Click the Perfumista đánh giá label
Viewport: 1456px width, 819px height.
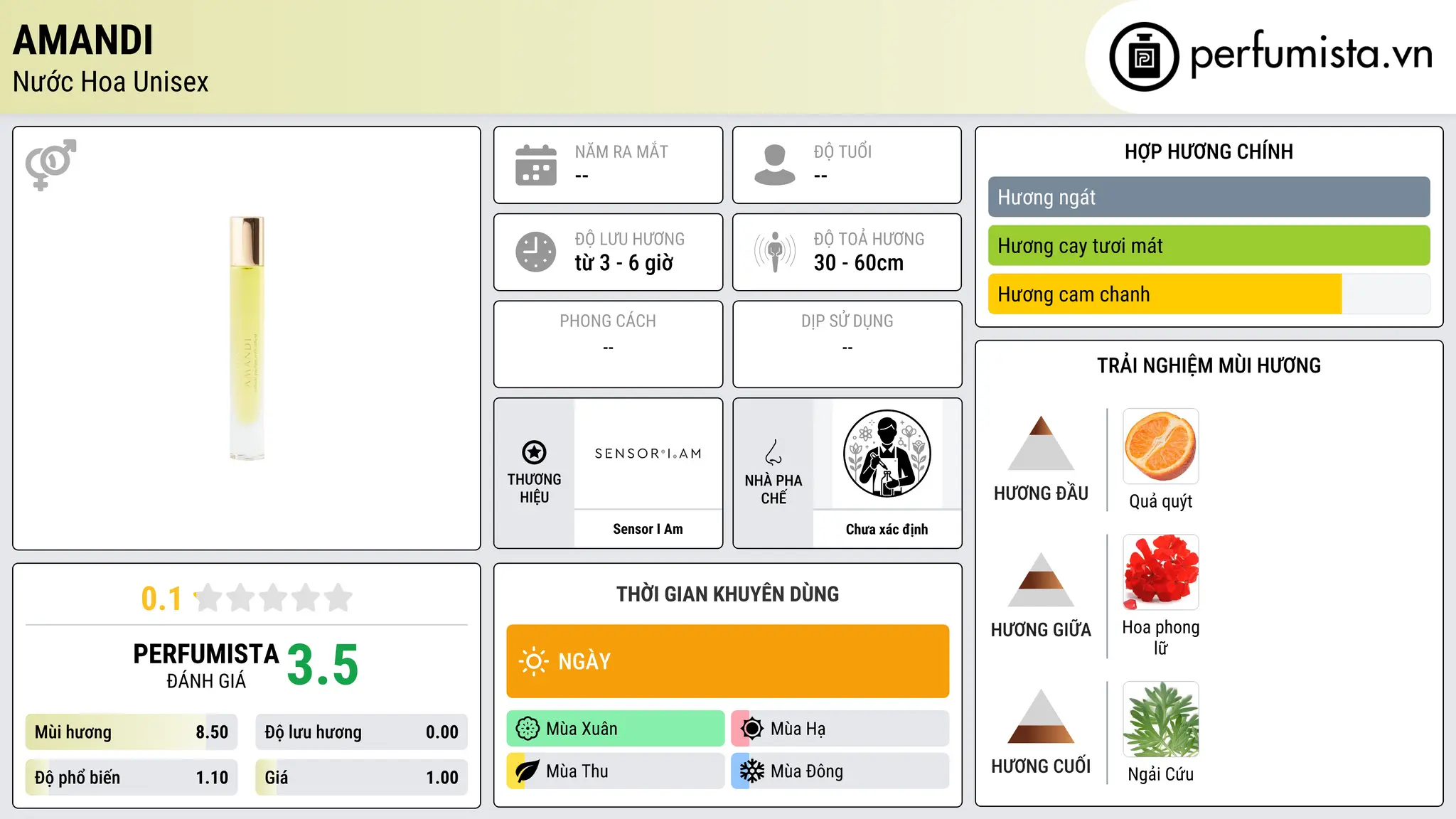tap(206, 665)
